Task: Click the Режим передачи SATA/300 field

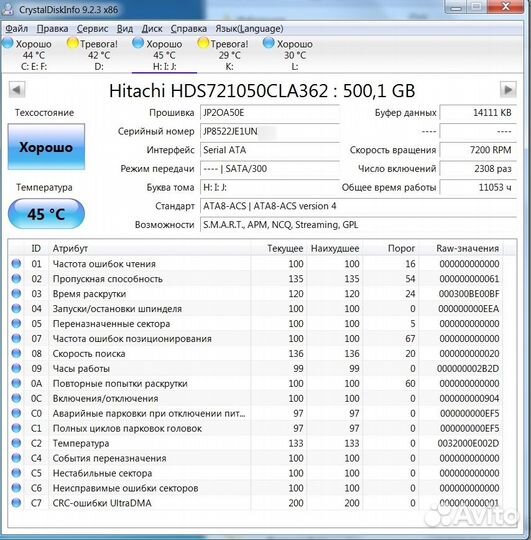Action: click(x=270, y=169)
